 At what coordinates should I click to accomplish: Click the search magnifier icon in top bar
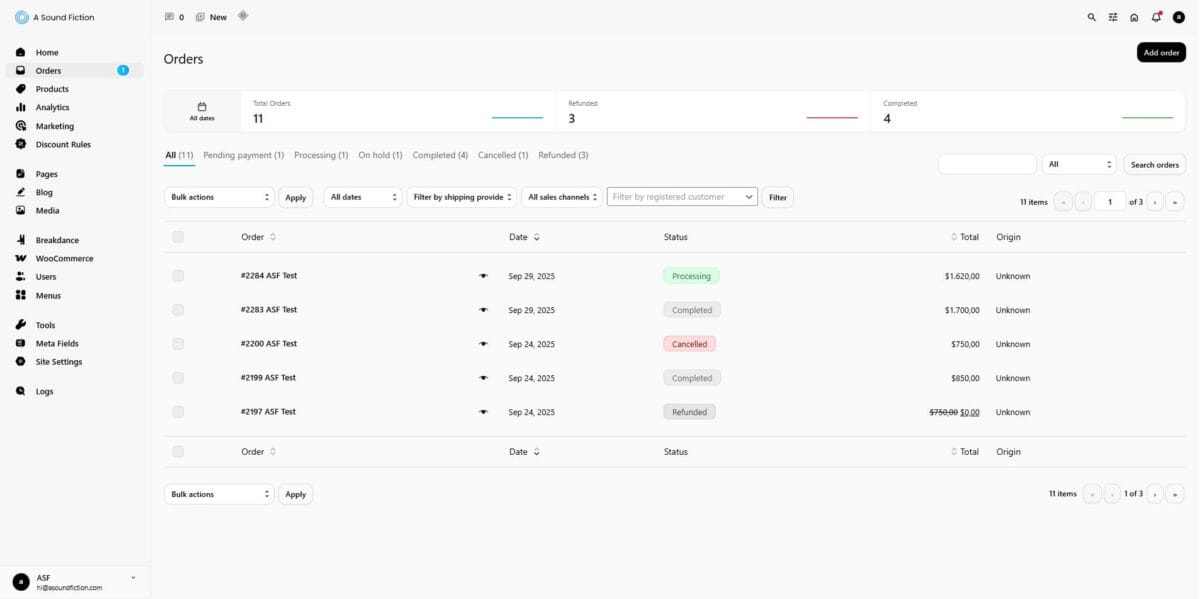click(1091, 17)
